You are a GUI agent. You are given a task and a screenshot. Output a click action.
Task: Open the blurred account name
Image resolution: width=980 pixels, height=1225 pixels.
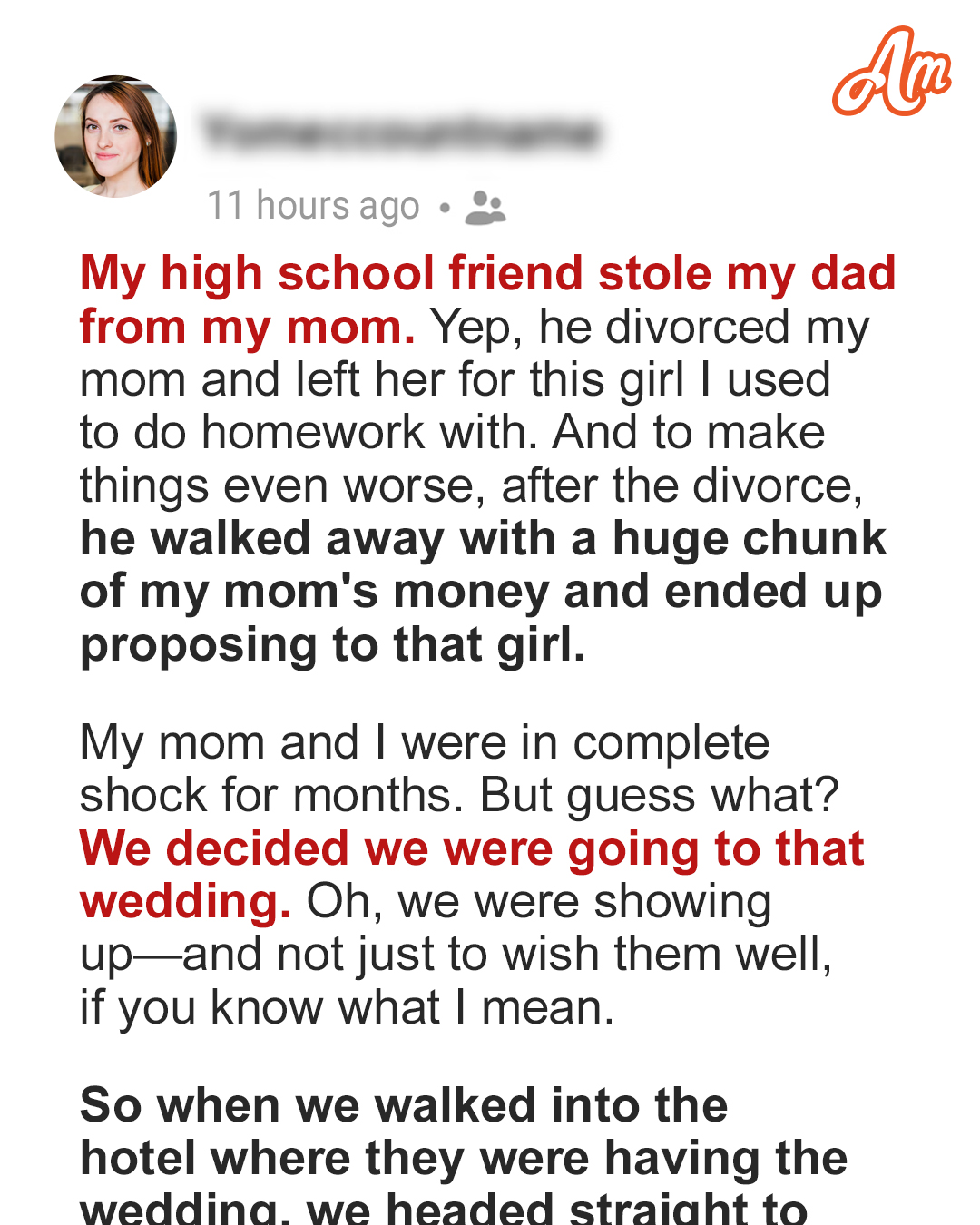[401, 132]
